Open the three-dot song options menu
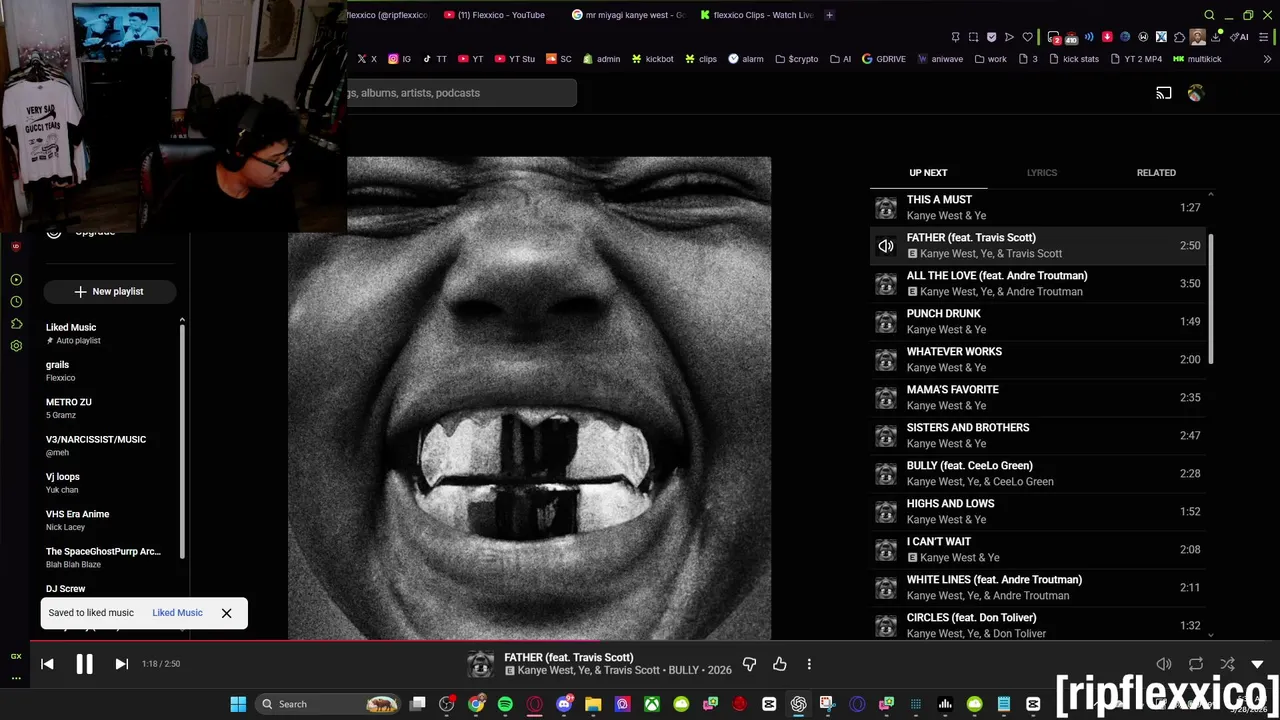Viewport: 1280px width, 720px height. coord(809,664)
